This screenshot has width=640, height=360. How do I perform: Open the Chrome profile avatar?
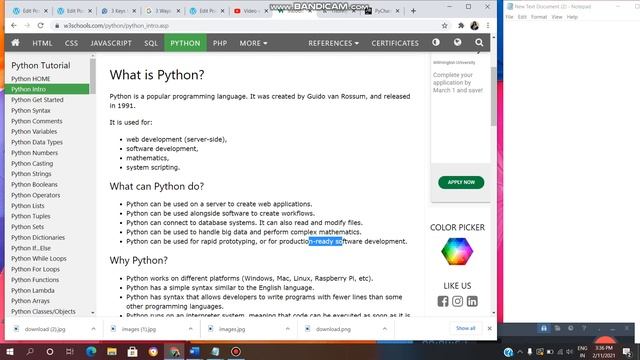point(474,26)
